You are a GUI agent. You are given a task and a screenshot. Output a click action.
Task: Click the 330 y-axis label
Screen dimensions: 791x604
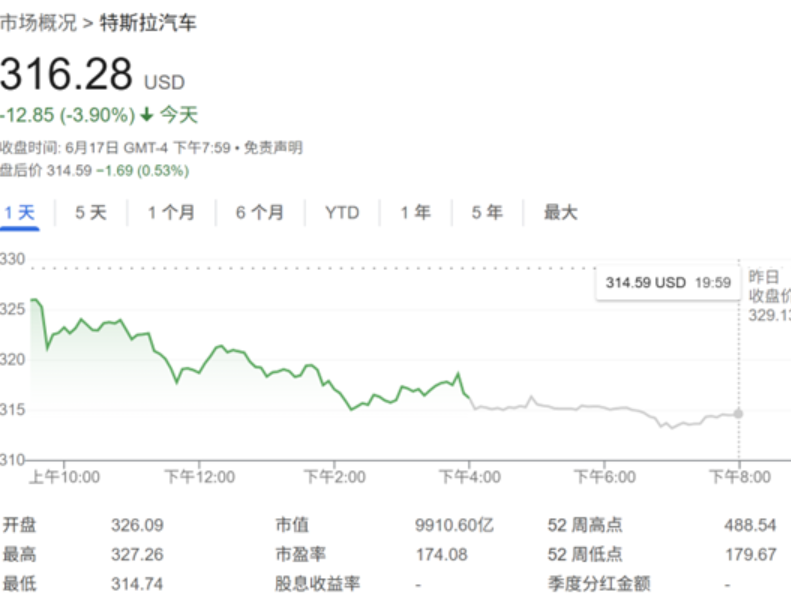(12, 259)
